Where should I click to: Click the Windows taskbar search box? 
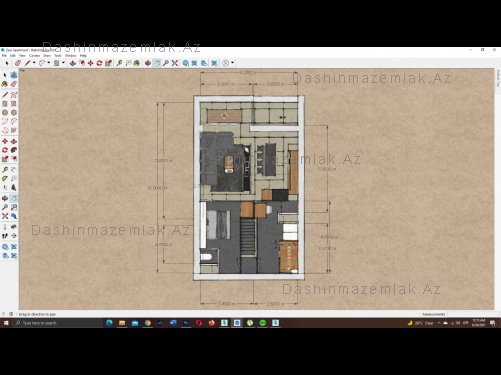click(57, 323)
